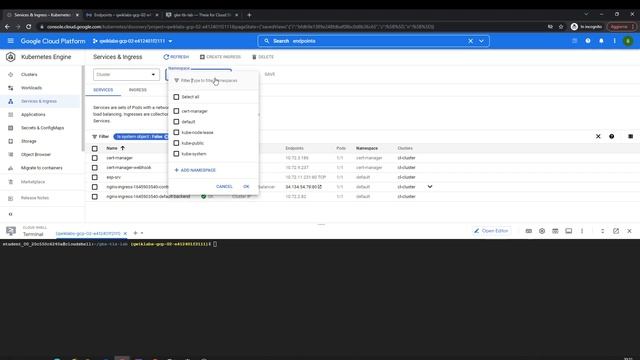The width and height of the screenshot is (640, 360).
Task: Open the column display options icon
Action: click(630, 136)
